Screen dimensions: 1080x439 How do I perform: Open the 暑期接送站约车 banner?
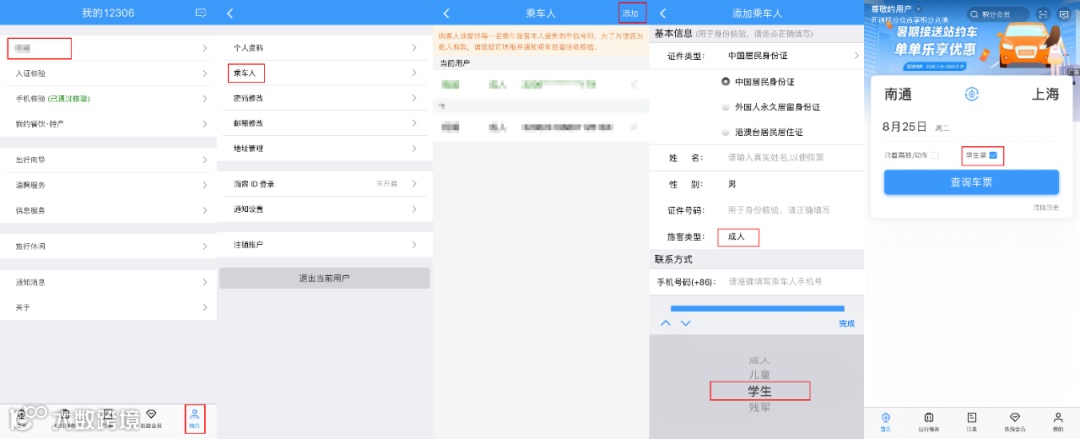coord(971,48)
